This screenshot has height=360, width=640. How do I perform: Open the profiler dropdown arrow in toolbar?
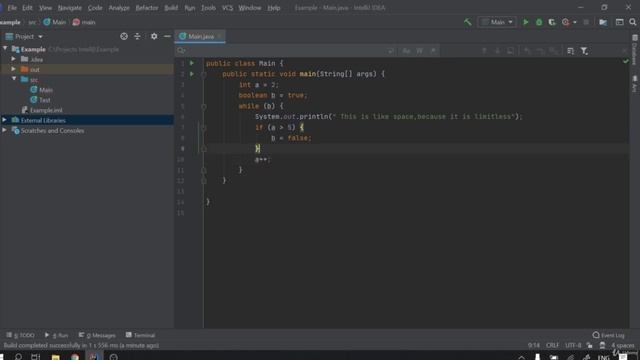click(x=575, y=22)
